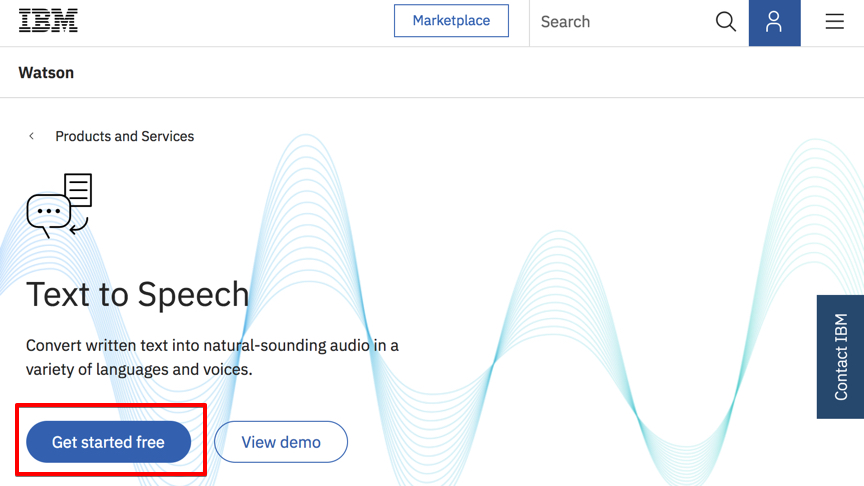Follow the Products and Services link

pyautogui.click(x=125, y=136)
